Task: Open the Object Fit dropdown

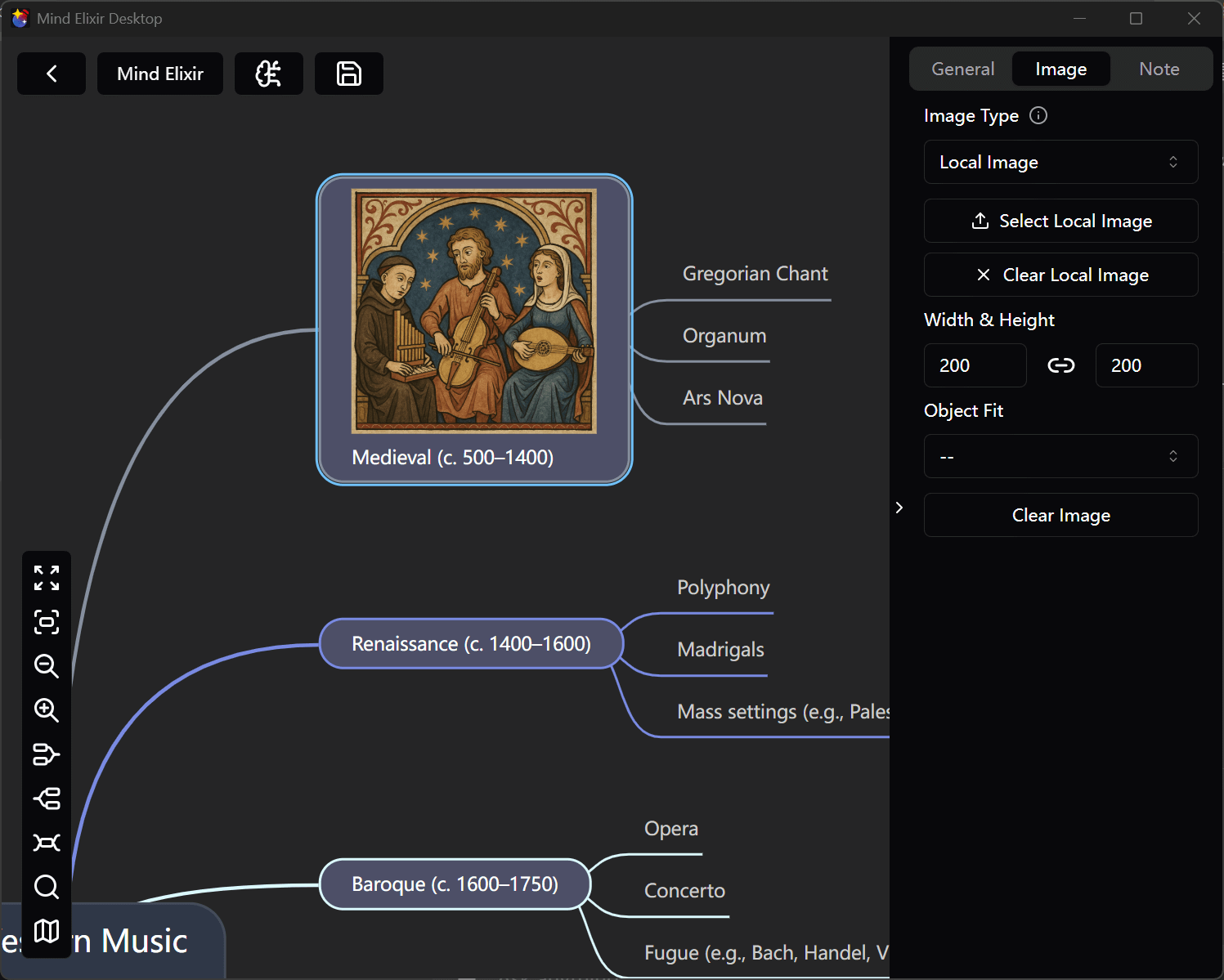Action: [1060, 456]
